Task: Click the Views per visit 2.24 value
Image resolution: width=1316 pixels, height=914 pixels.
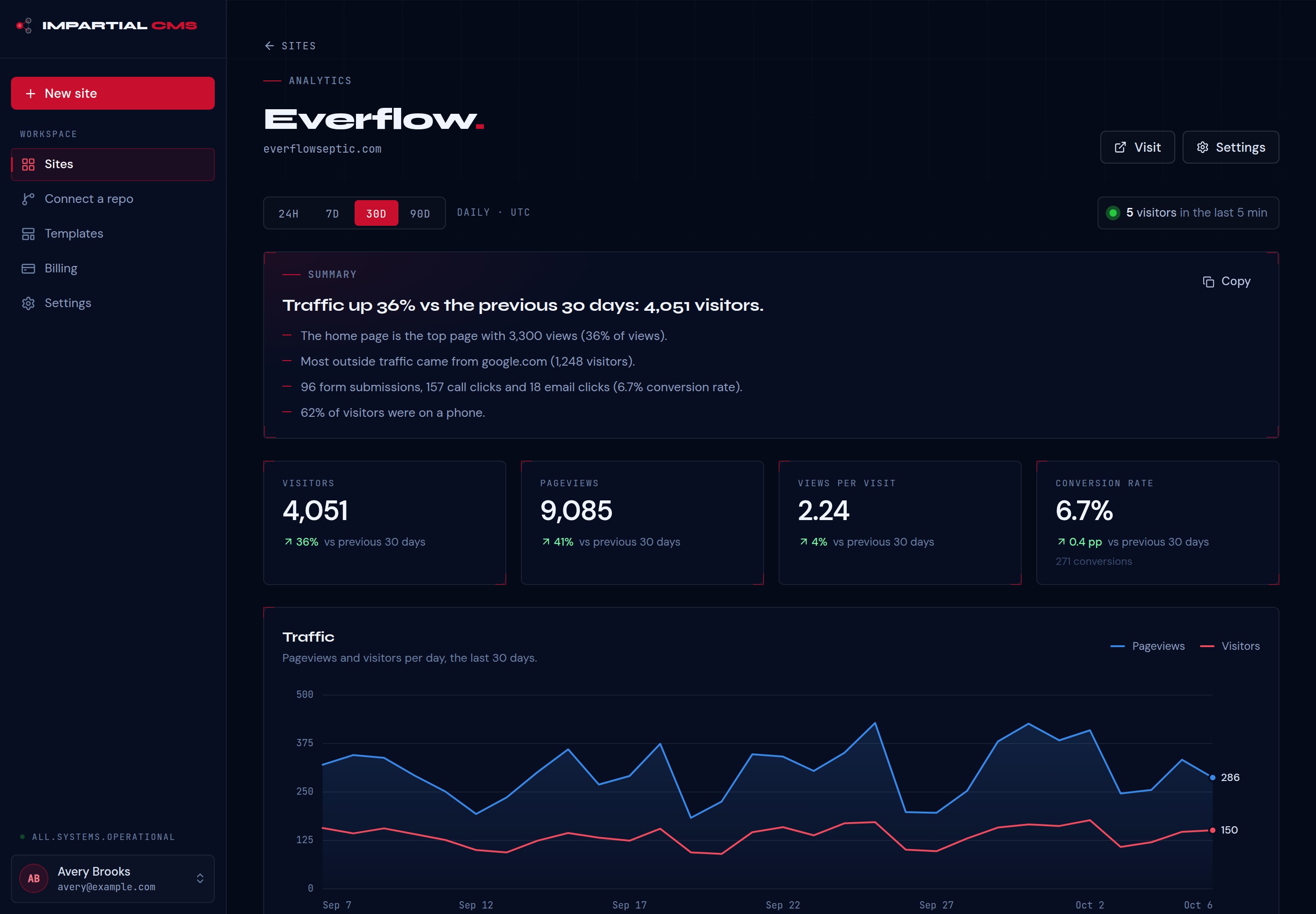Action: (x=823, y=511)
